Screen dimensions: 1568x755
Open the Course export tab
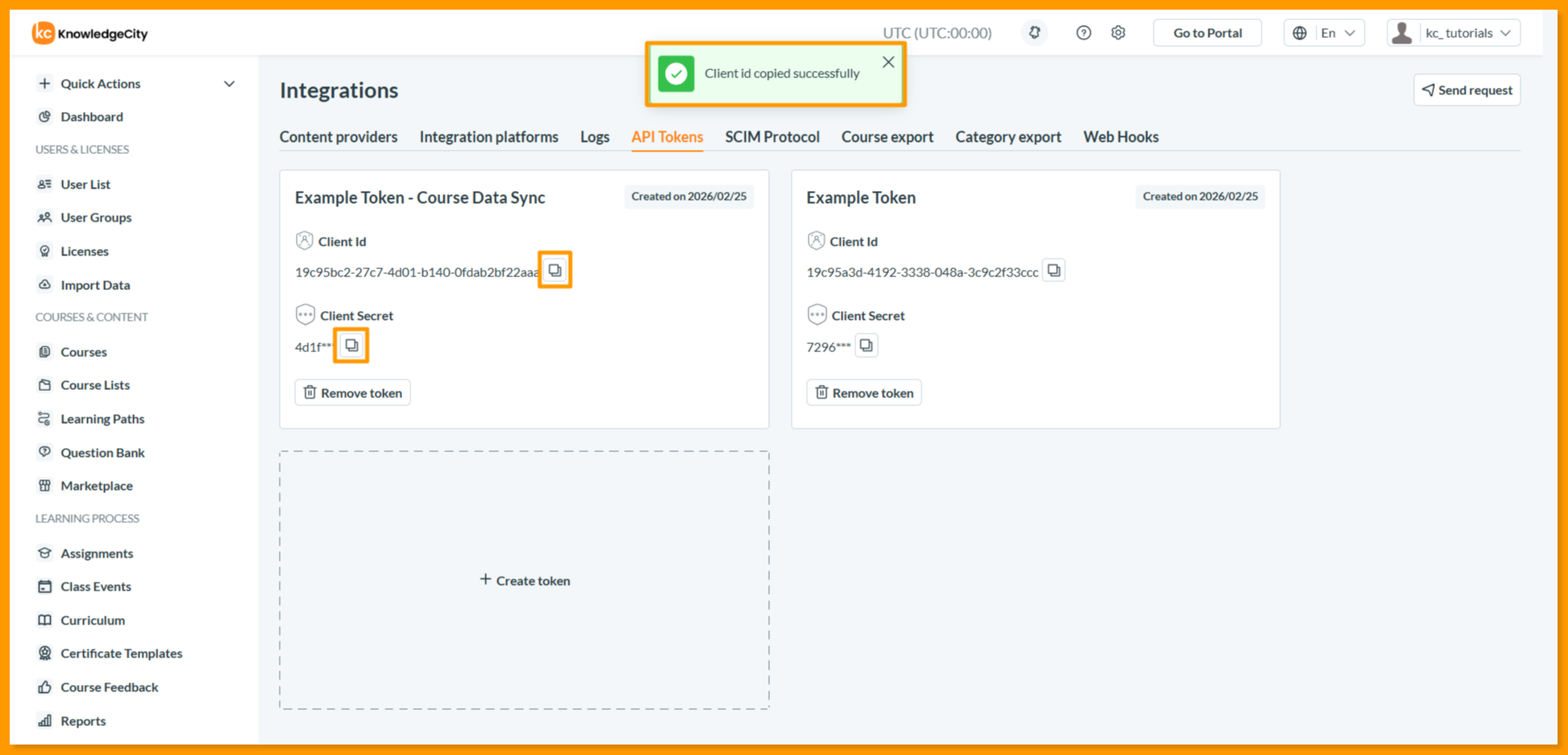coord(888,137)
